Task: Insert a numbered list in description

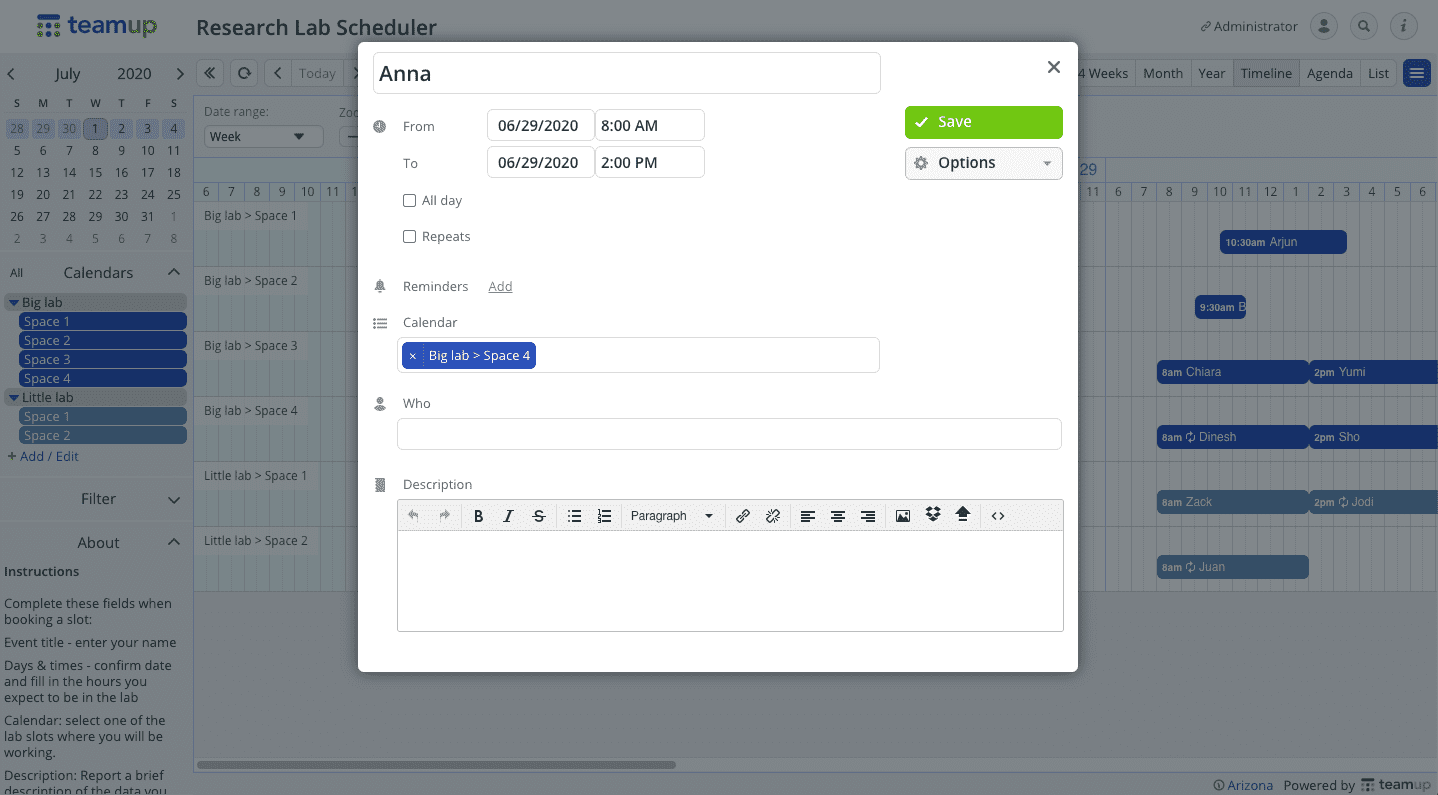Action: tap(604, 516)
